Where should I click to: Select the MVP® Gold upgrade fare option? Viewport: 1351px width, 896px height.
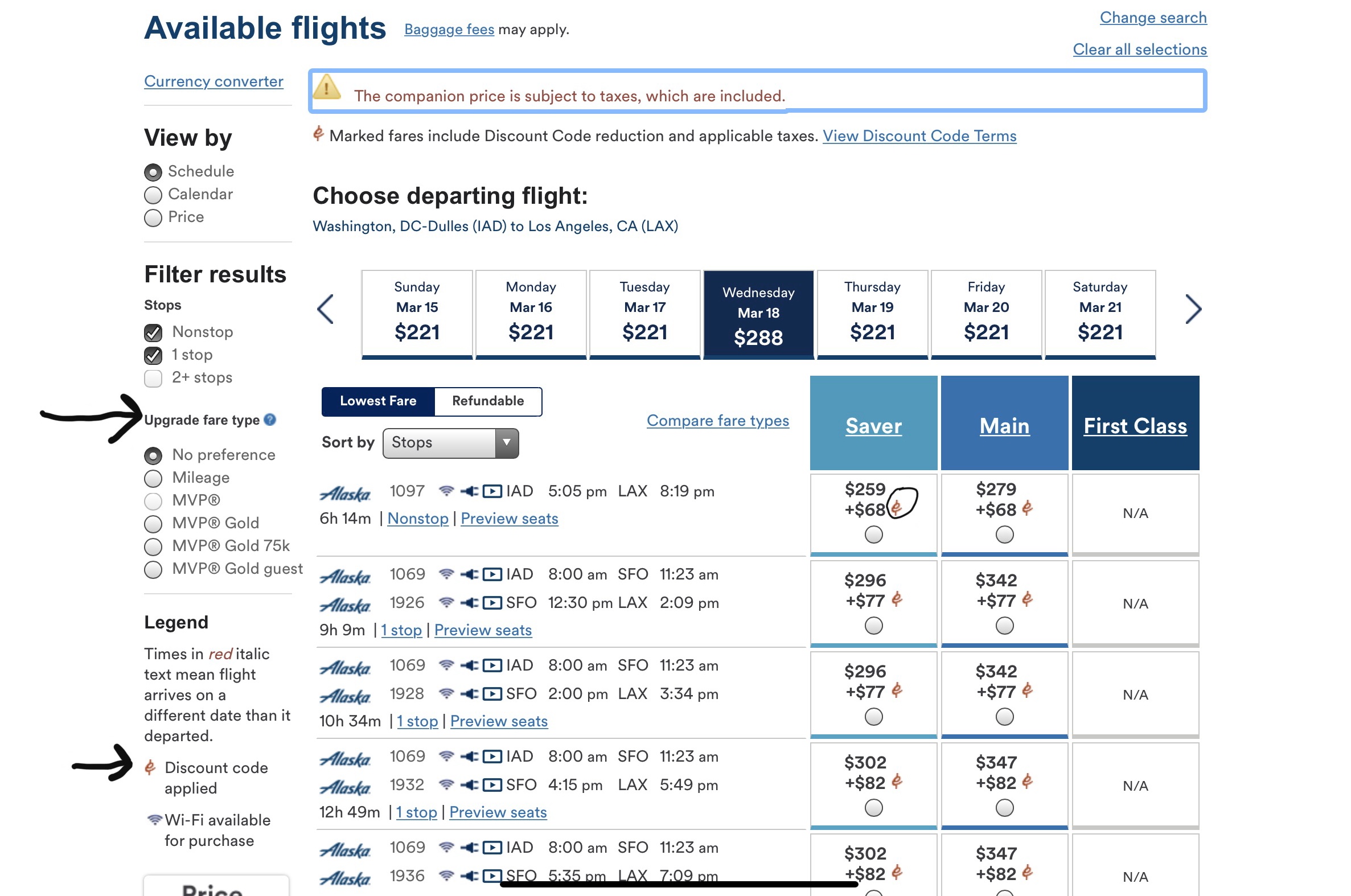(153, 524)
